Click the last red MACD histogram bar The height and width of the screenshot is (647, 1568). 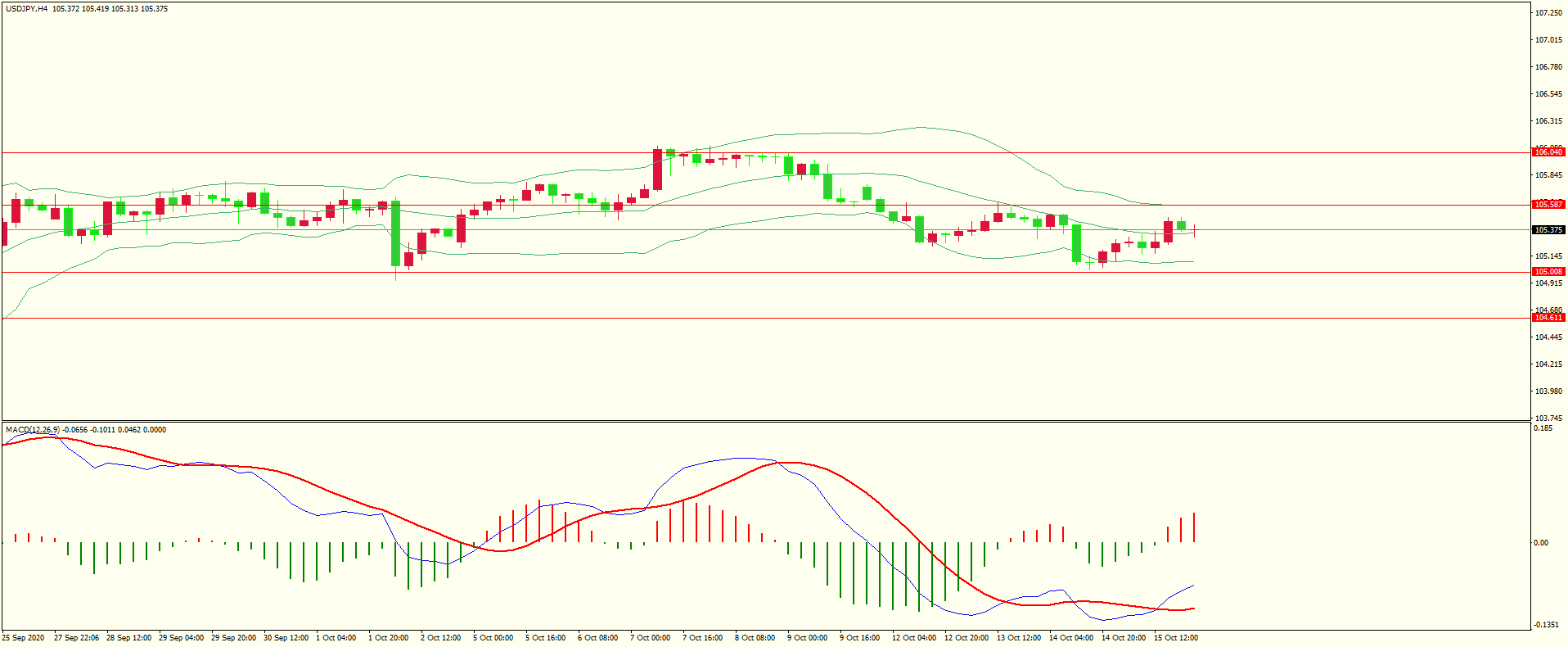(1194, 527)
